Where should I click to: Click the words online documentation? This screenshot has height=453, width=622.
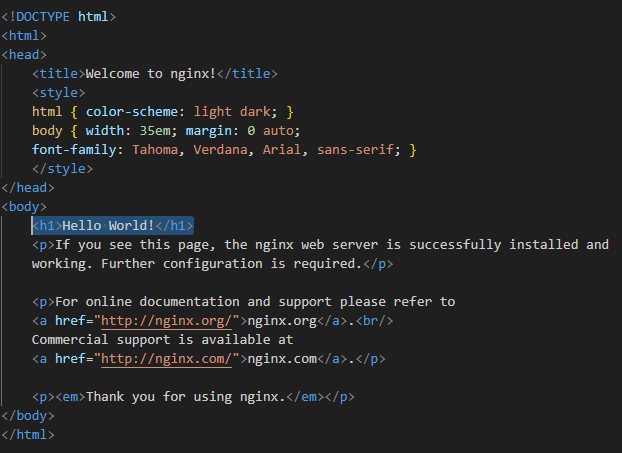tap(163, 302)
